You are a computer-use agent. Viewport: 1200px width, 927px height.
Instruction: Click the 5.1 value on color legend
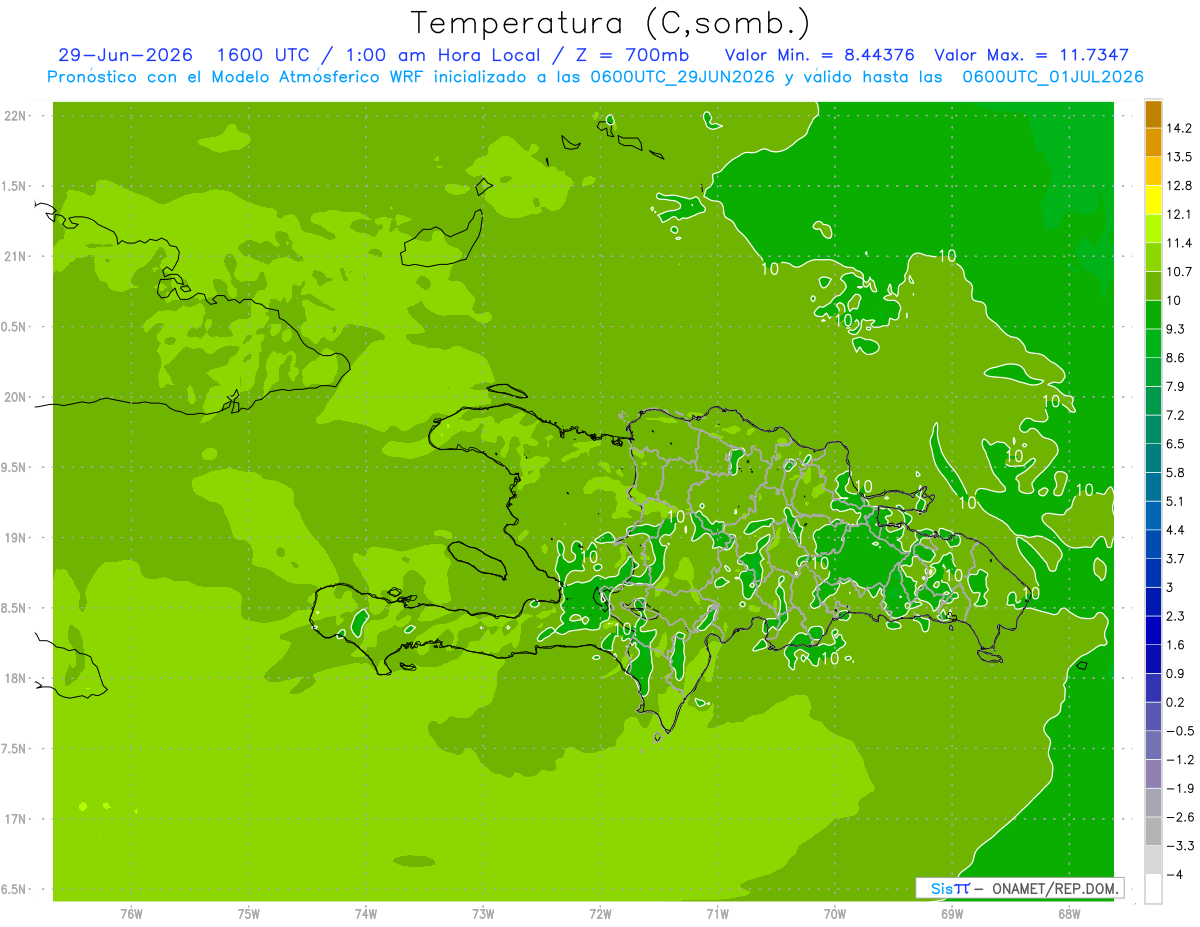point(1175,501)
